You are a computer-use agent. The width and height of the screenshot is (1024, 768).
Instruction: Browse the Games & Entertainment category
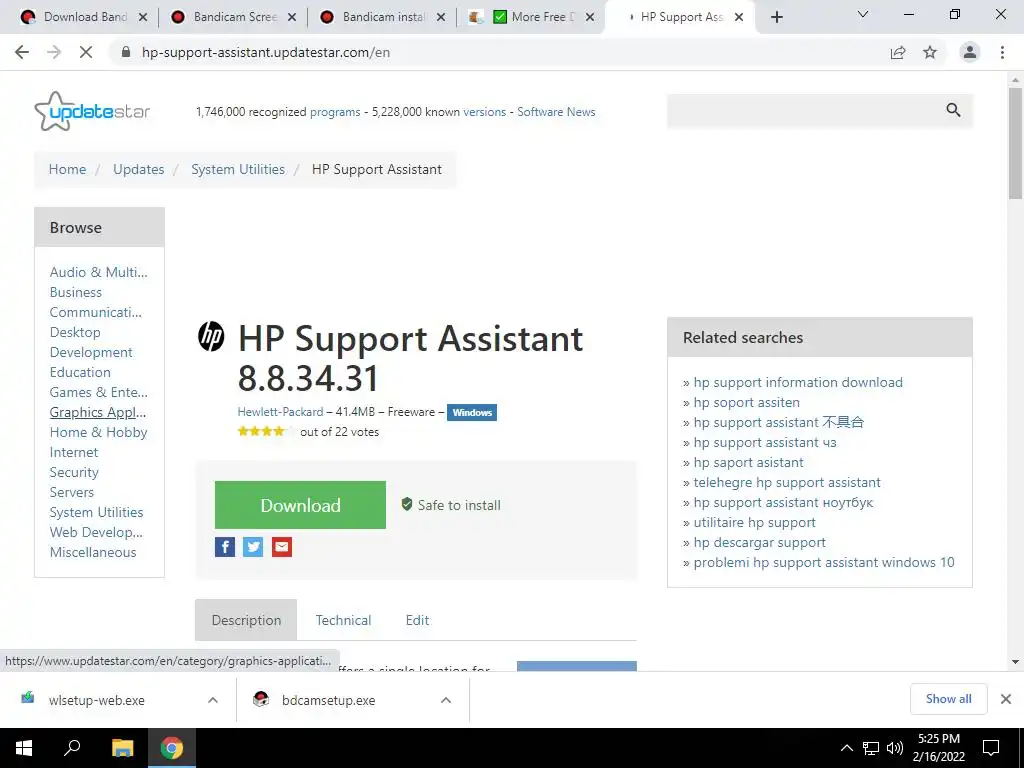pyautogui.click(x=99, y=392)
